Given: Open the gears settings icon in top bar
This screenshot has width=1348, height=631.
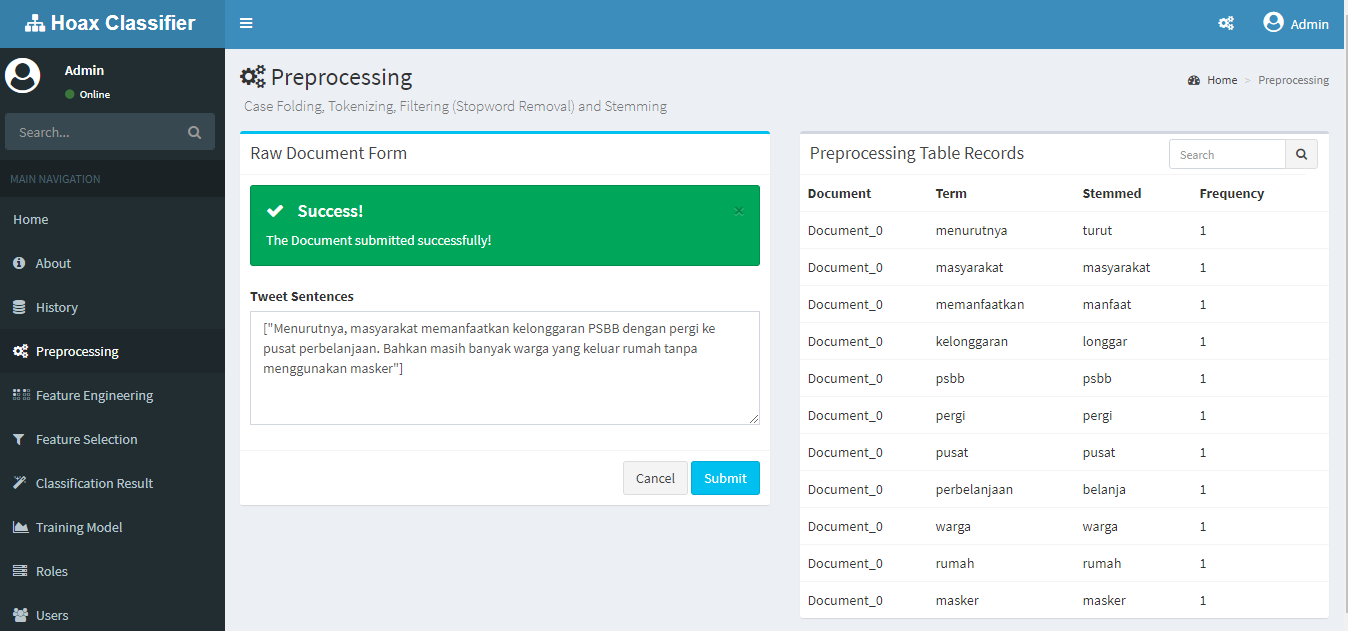Looking at the screenshot, I should (1226, 24).
